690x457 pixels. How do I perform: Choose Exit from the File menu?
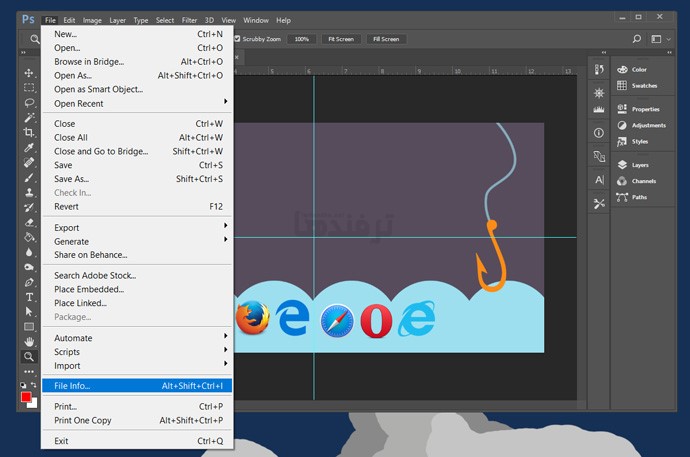(138, 441)
